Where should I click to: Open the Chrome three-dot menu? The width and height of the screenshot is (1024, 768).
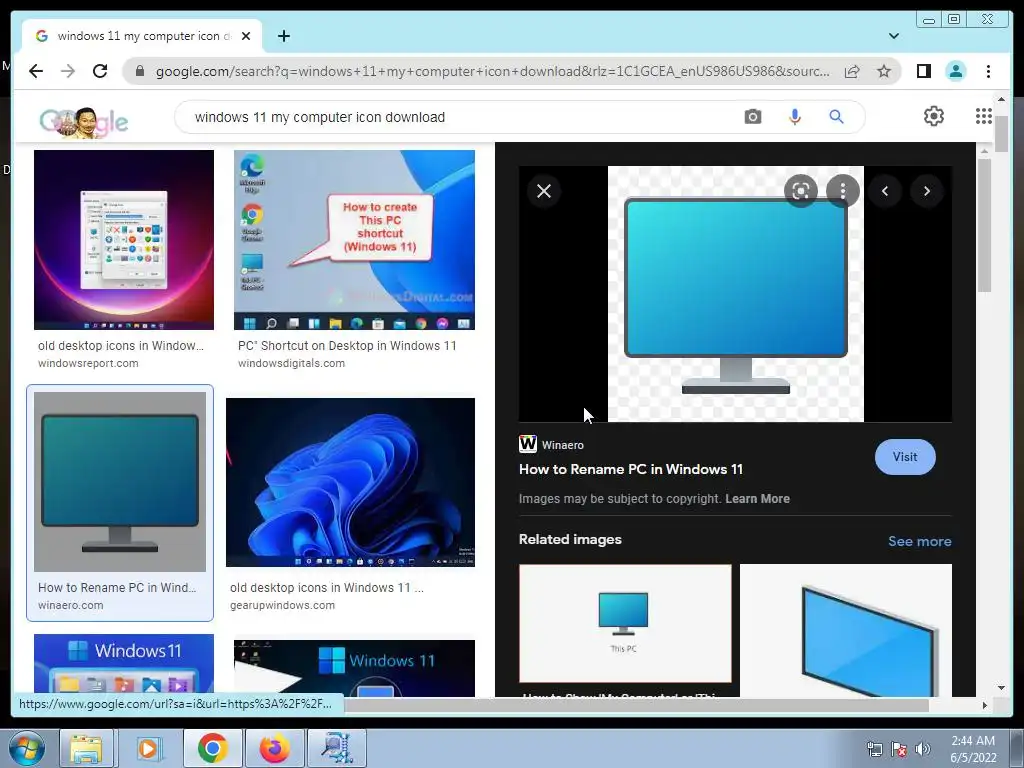pyautogui.click(x=988, y=71)
